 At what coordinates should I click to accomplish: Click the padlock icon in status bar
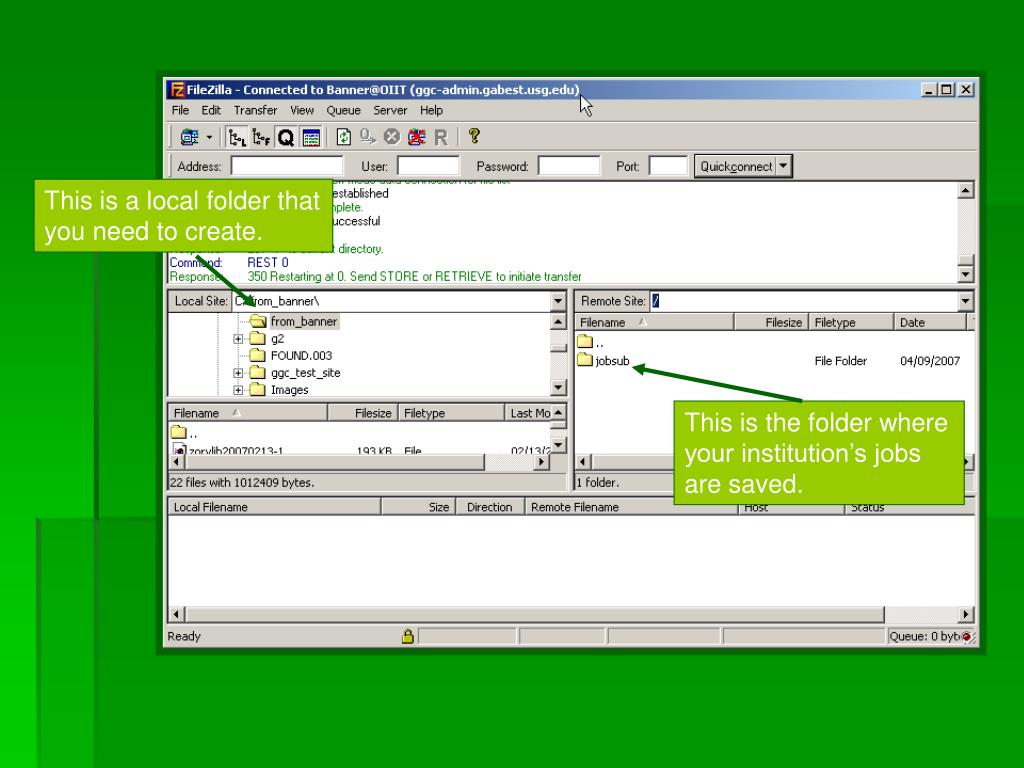pyautogui.click(x=408, y=636)
